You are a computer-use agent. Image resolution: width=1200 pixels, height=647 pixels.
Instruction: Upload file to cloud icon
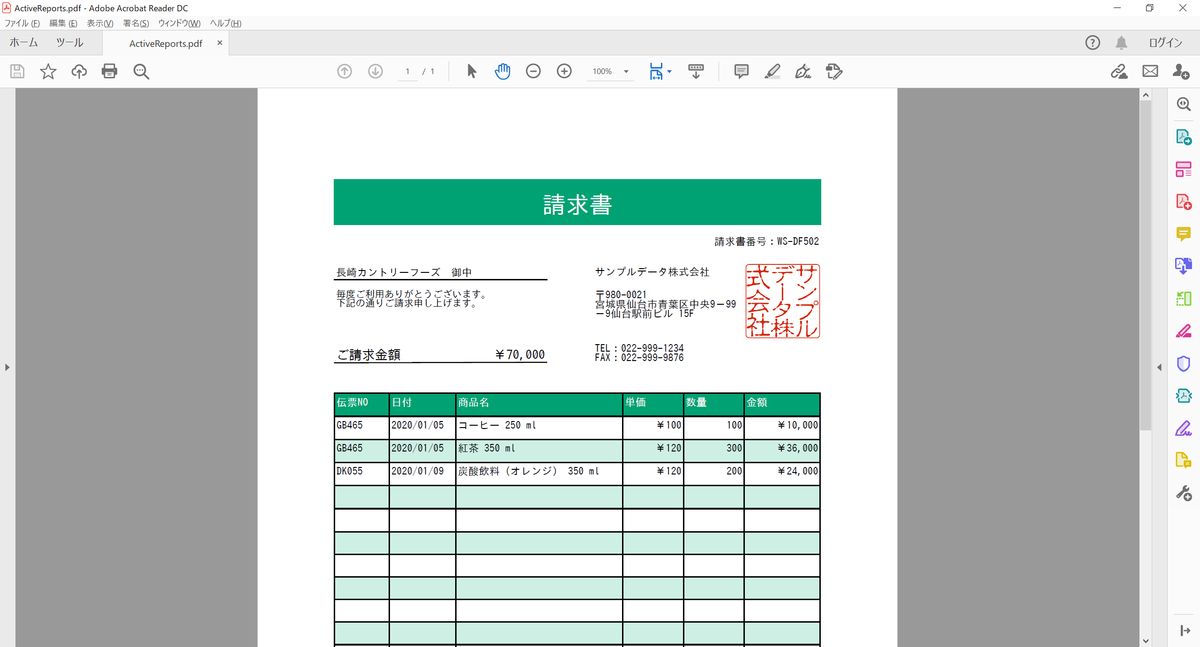(79, 71)
